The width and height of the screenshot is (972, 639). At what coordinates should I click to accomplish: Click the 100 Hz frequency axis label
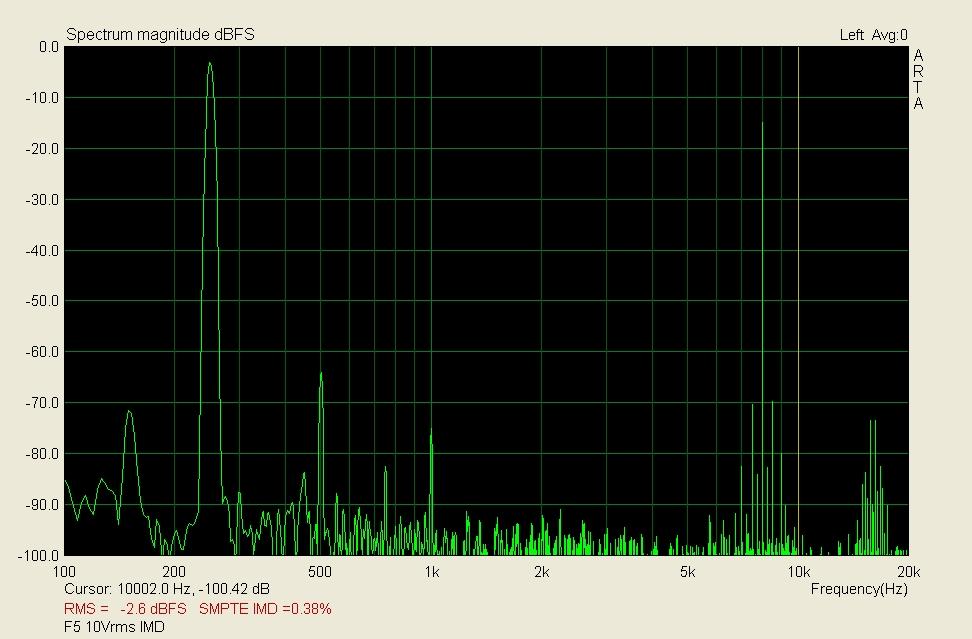[64, 572]
